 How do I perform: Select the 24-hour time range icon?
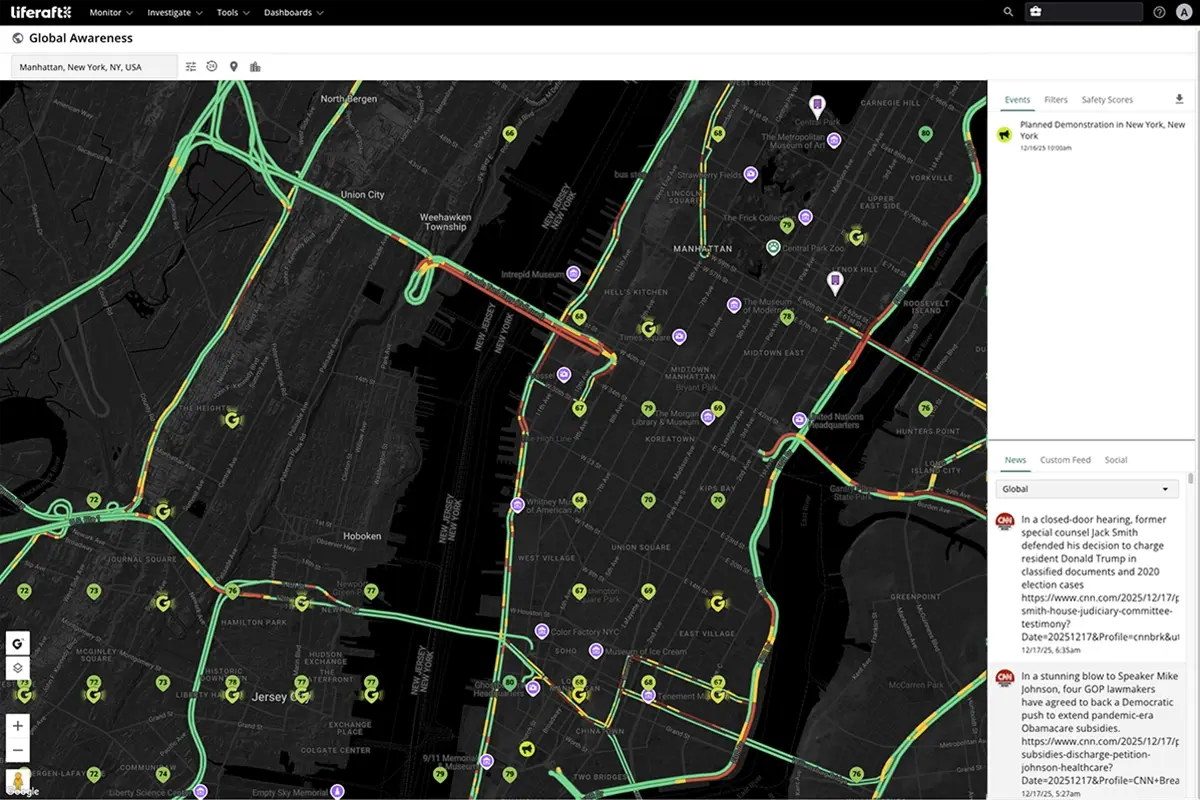point(212,66)
